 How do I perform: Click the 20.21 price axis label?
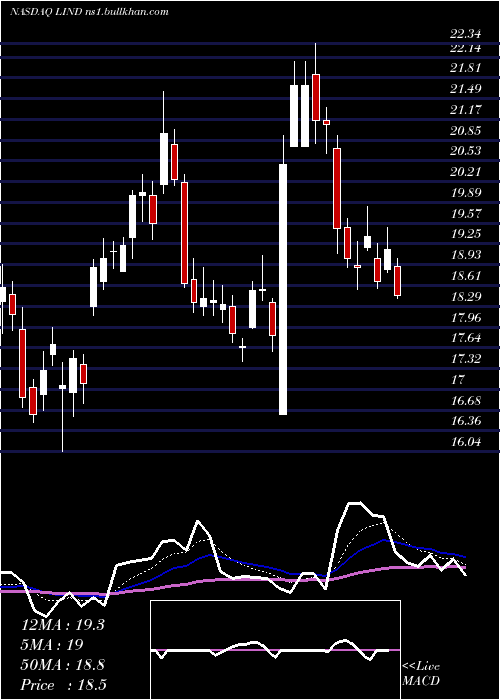(x=465, y=172)
